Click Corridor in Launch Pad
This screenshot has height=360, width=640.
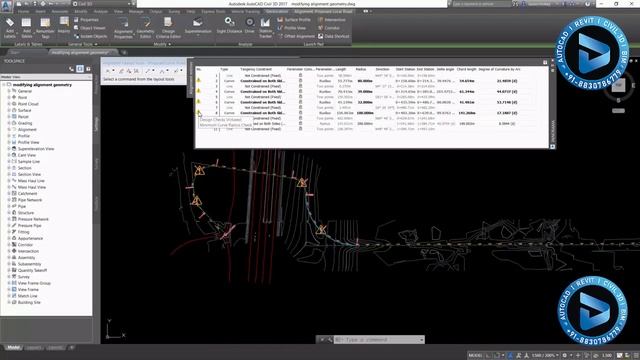[x=329, y=28]
